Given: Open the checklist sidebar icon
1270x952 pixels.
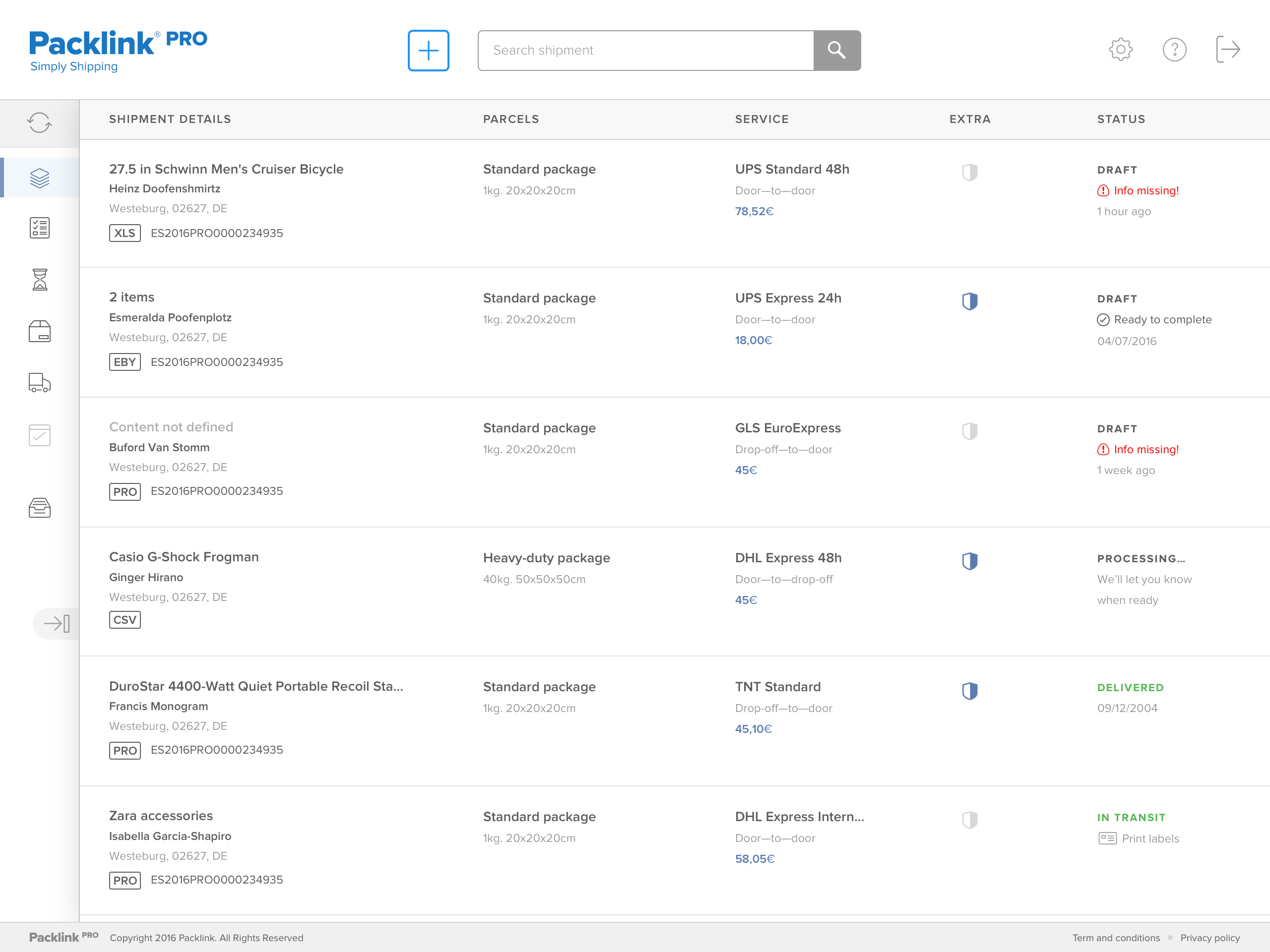Looking at the screenshot, I should click(39, 229).
